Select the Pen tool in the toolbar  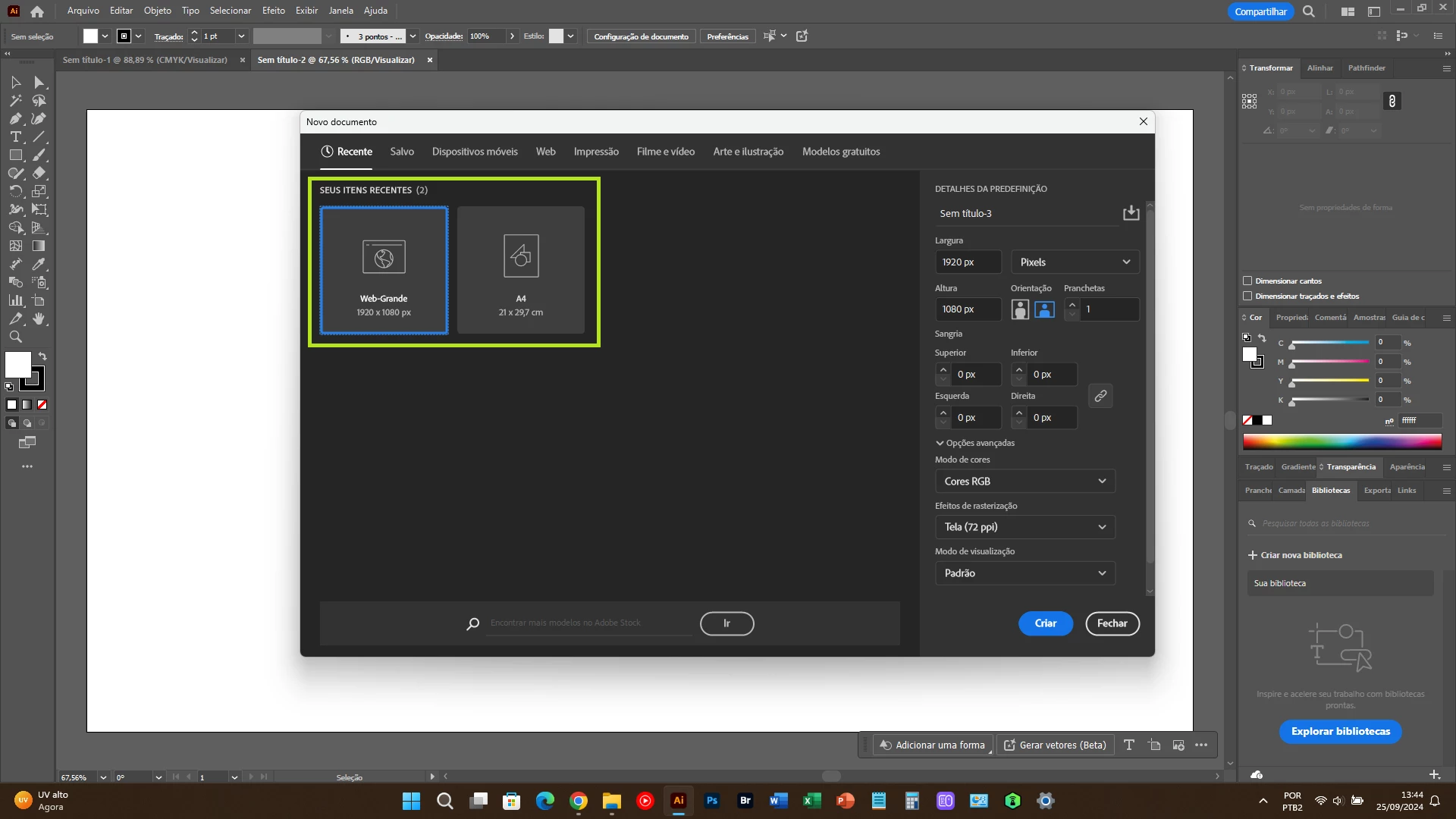pyautogui.click(x=15, y=119)
